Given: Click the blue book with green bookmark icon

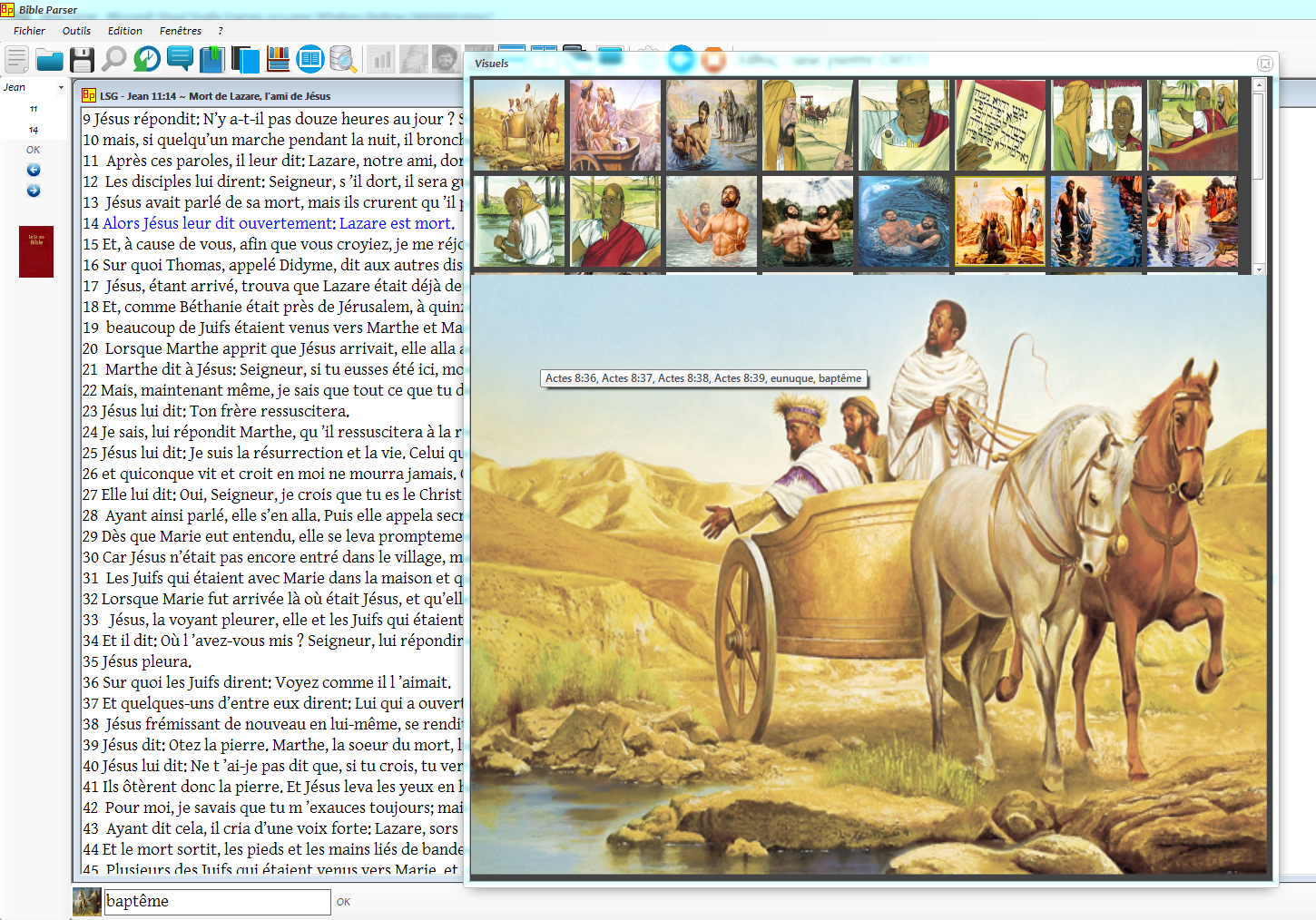Looking at the screenshot, I should (211, 60).
